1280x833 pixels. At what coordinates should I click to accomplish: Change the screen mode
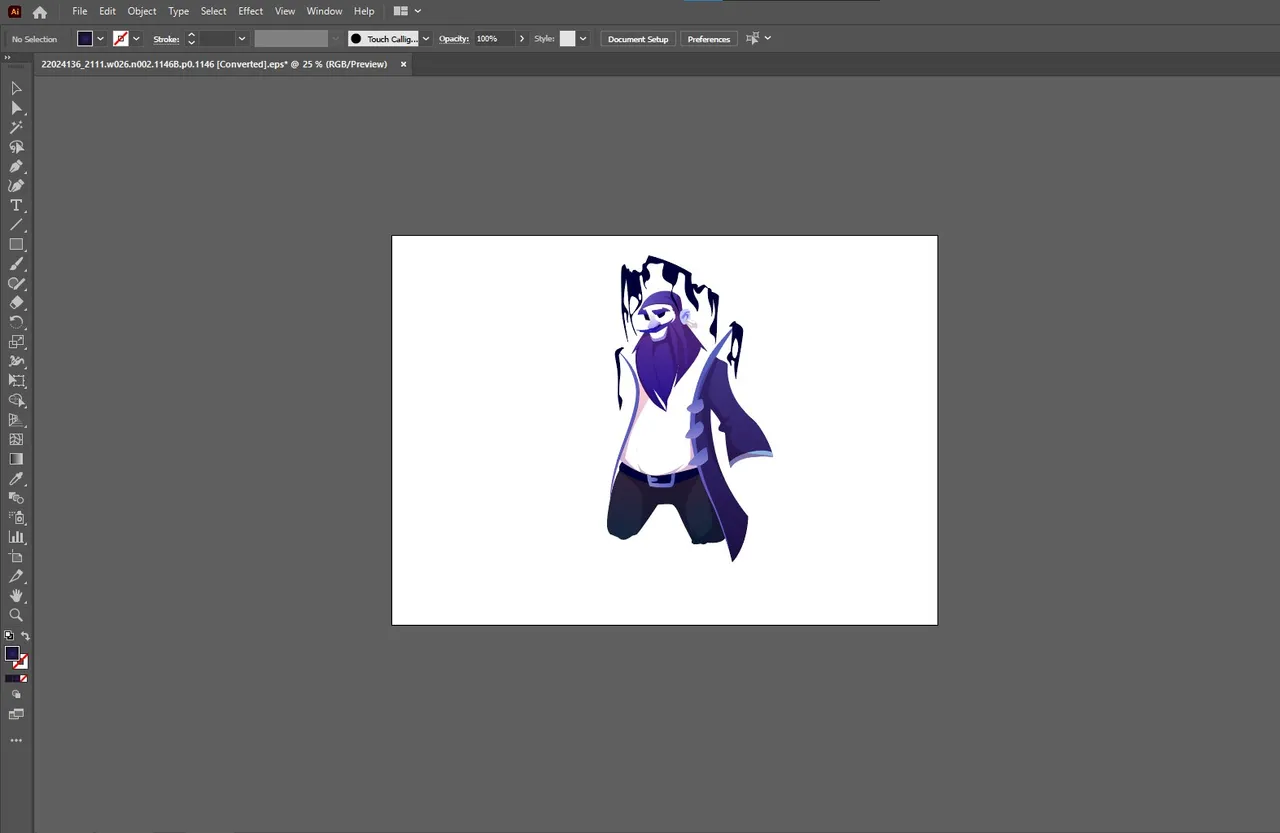coord(16,715)
